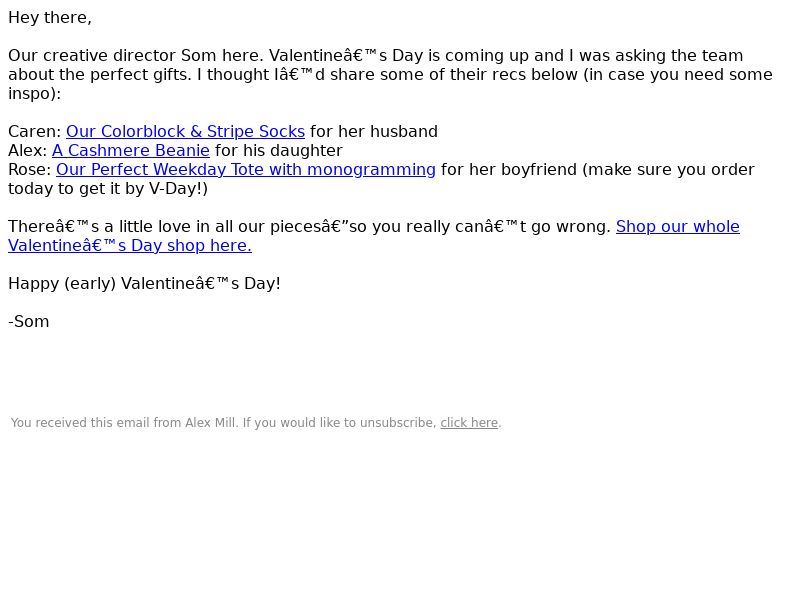Open the A Cashmere Beanie link
Image resolution: width=800 pixels, height=600 pixels.
tap(131, 151)
